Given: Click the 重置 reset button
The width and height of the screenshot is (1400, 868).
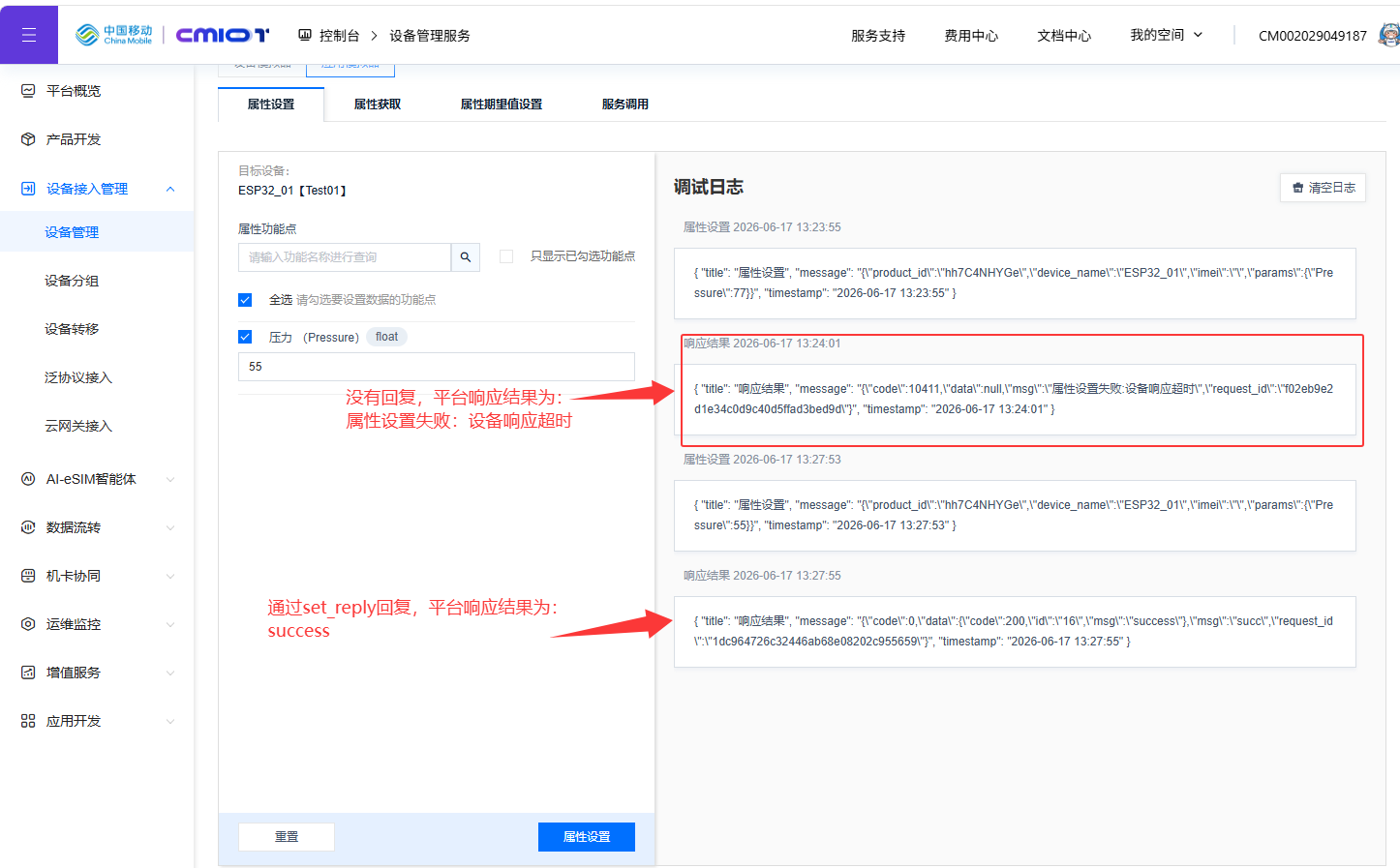Looking at the screenshot, I should click(x=287, y=837).
